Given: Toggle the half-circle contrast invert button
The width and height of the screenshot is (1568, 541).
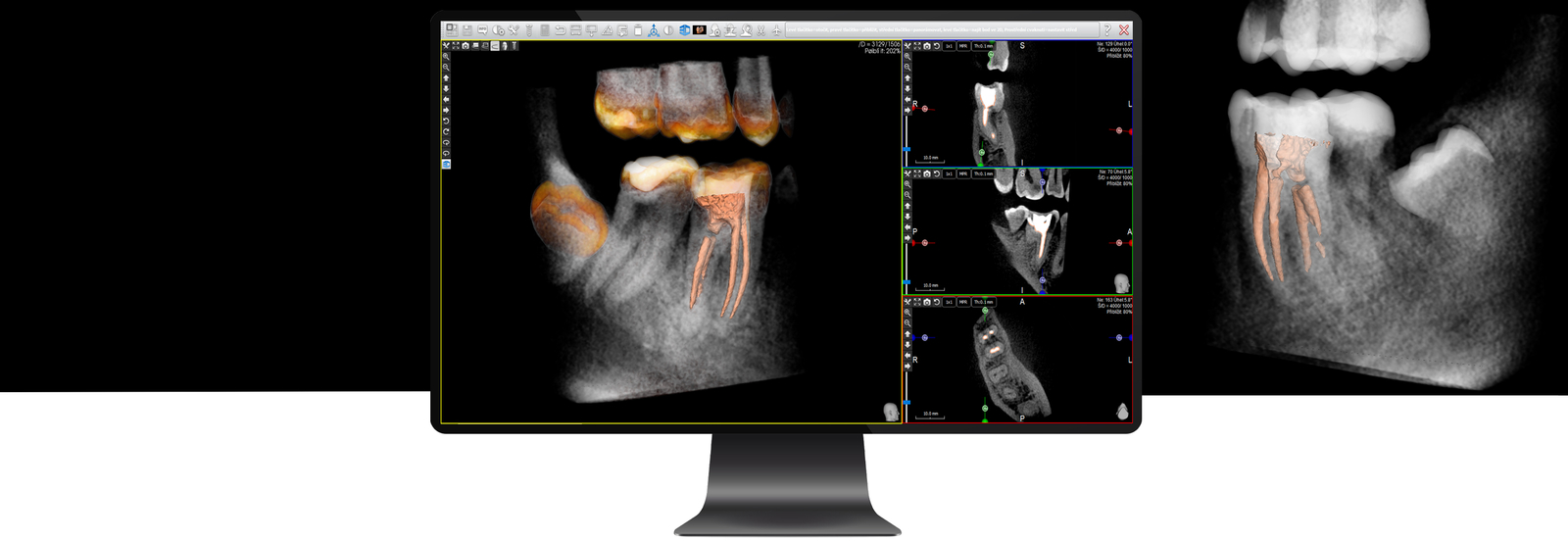Looking at the screenshot, I should pos(668,30).
